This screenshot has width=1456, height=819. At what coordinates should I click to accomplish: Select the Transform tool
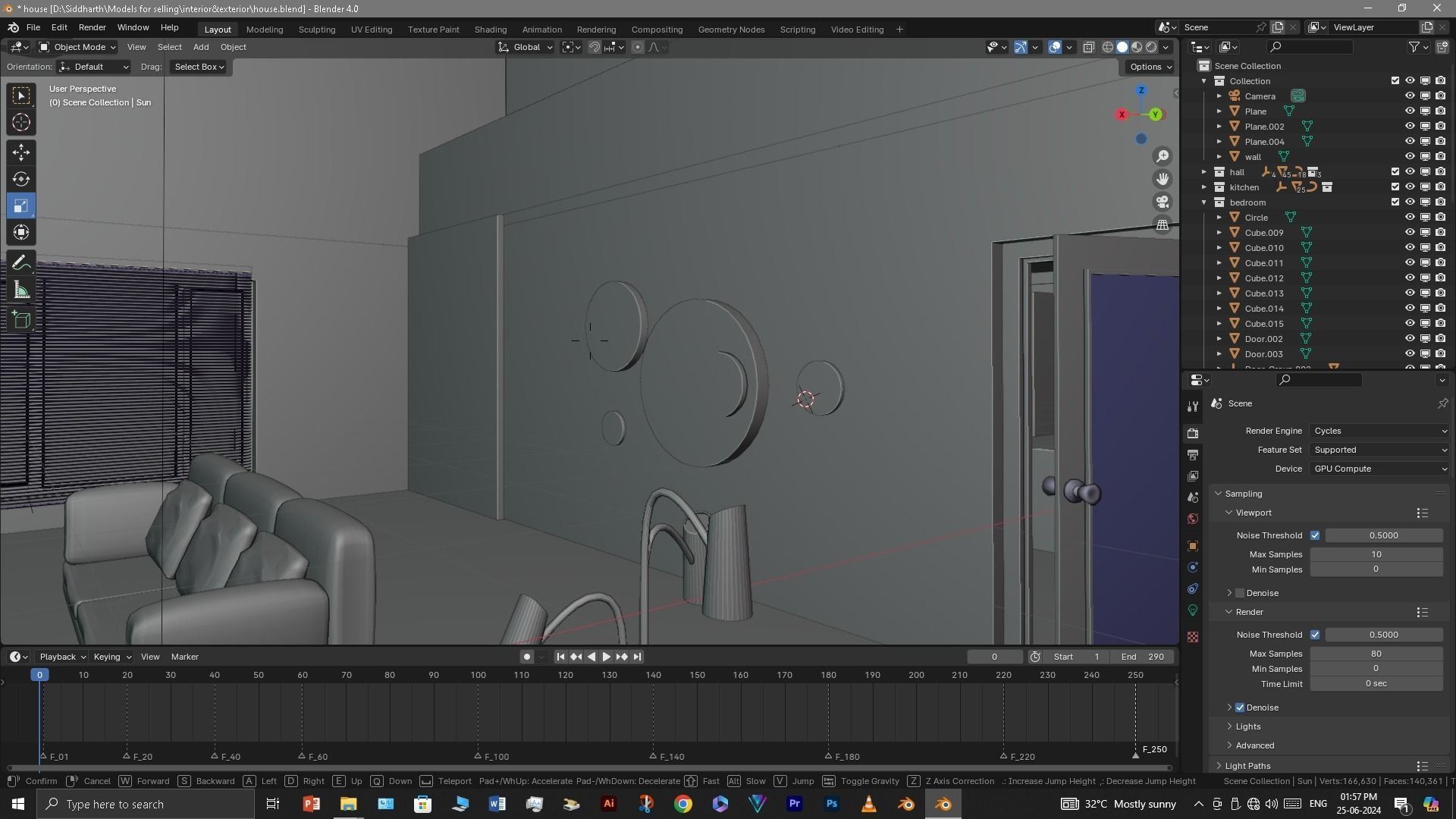tap(21, 232)
